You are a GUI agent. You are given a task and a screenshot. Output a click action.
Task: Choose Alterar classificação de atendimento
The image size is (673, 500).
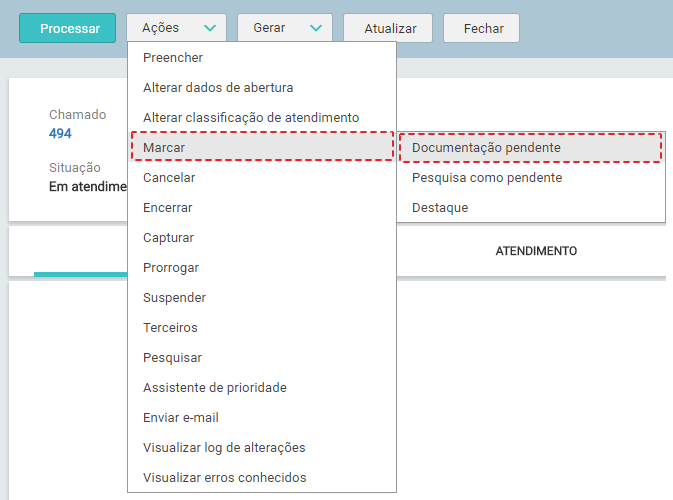click(x=262, y=118)
